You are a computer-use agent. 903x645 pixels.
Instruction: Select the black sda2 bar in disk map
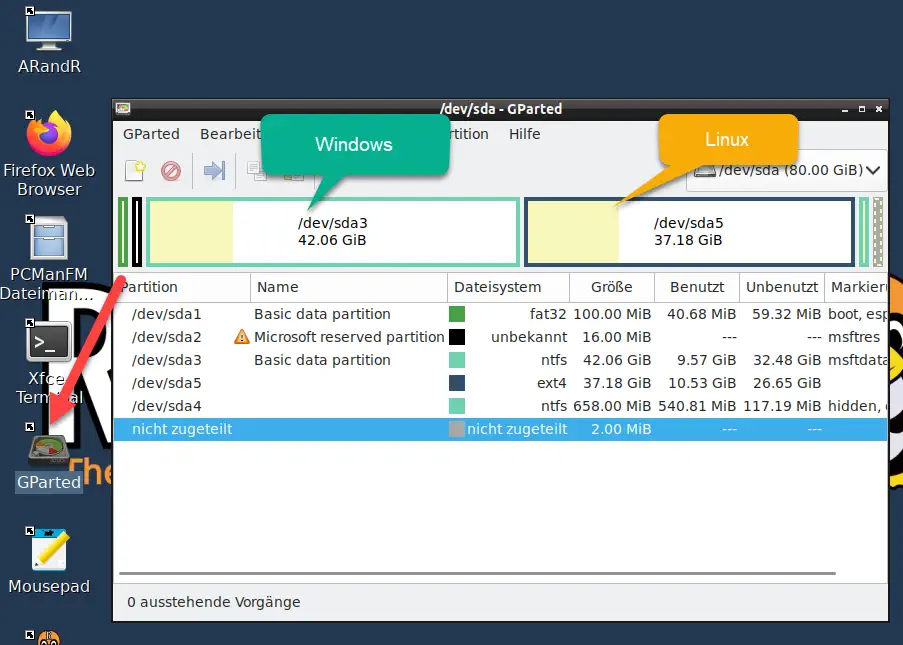click(x=137, y=232)
